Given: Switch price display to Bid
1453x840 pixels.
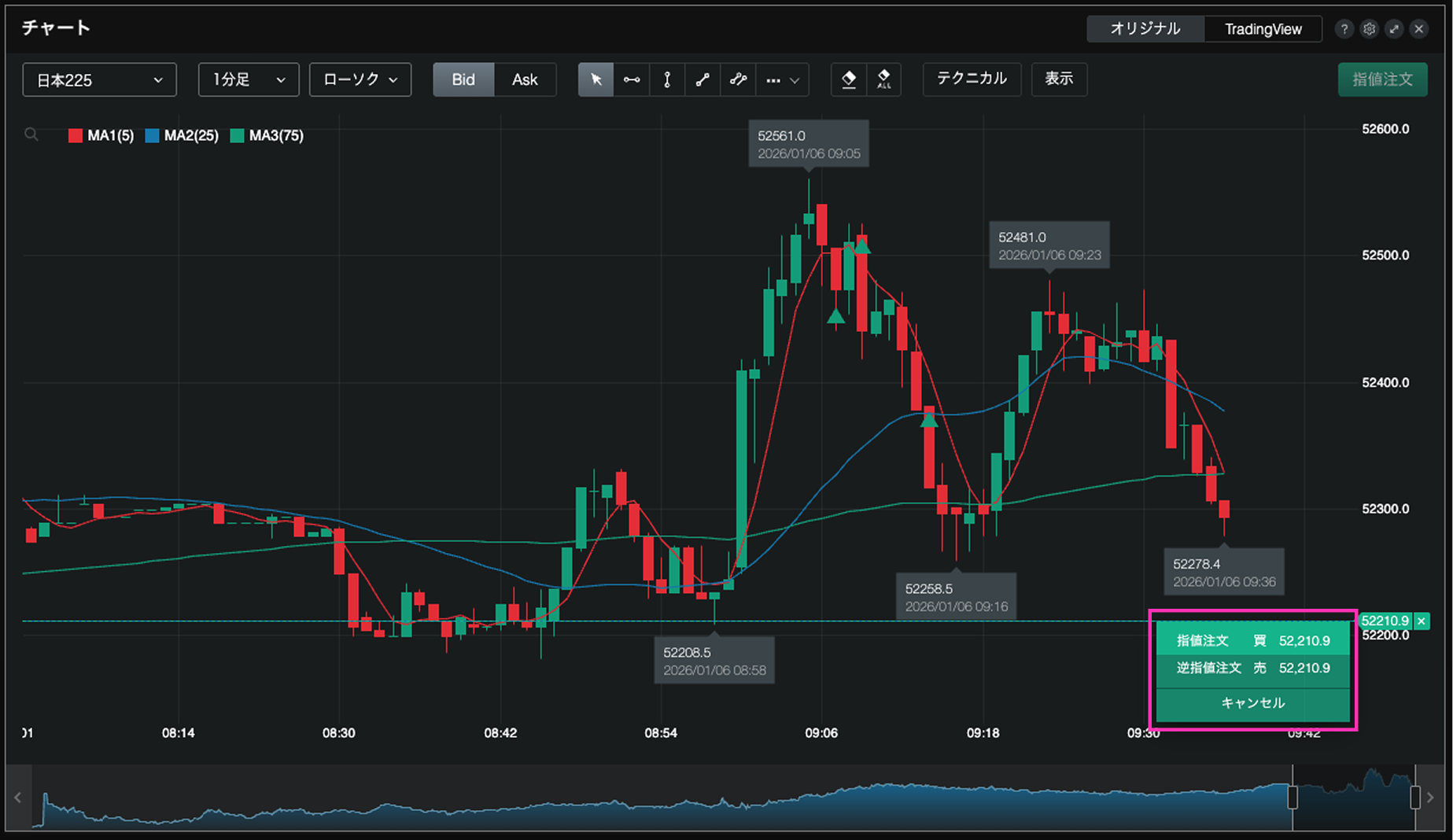Looking at the screenshot, I should coord(463,79).
